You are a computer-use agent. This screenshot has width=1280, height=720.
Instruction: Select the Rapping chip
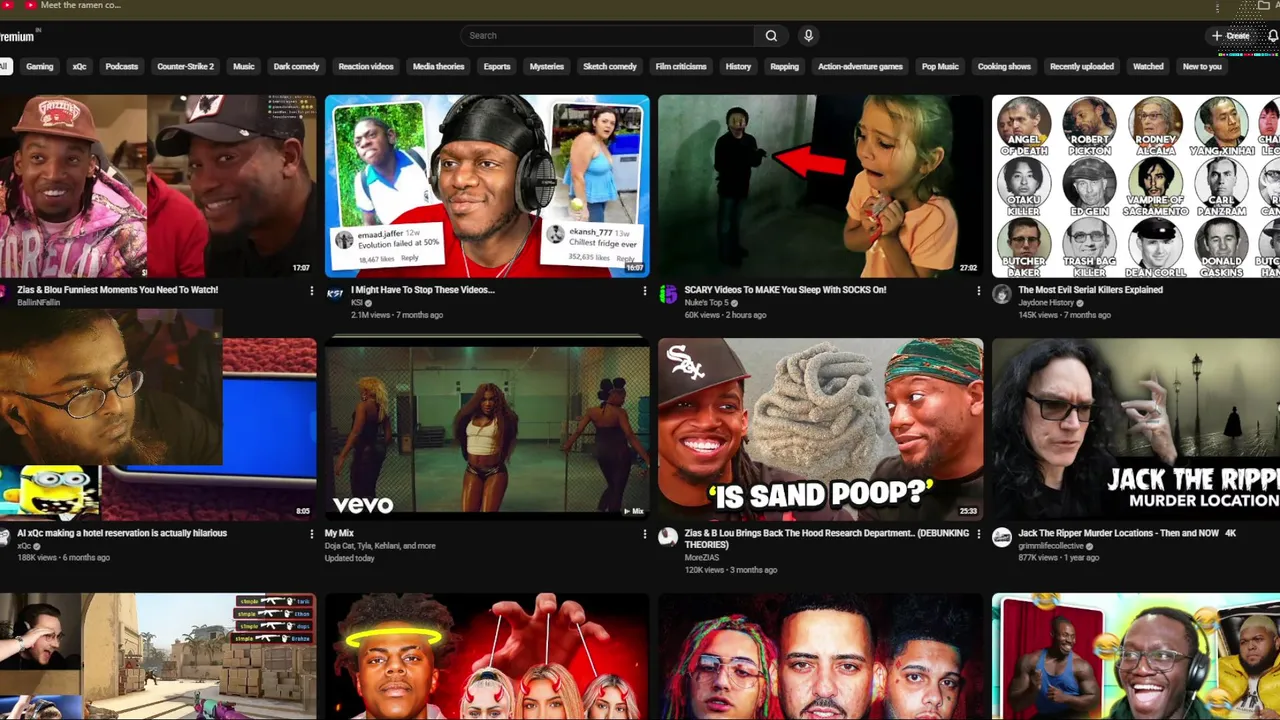[x=785, y=67]
